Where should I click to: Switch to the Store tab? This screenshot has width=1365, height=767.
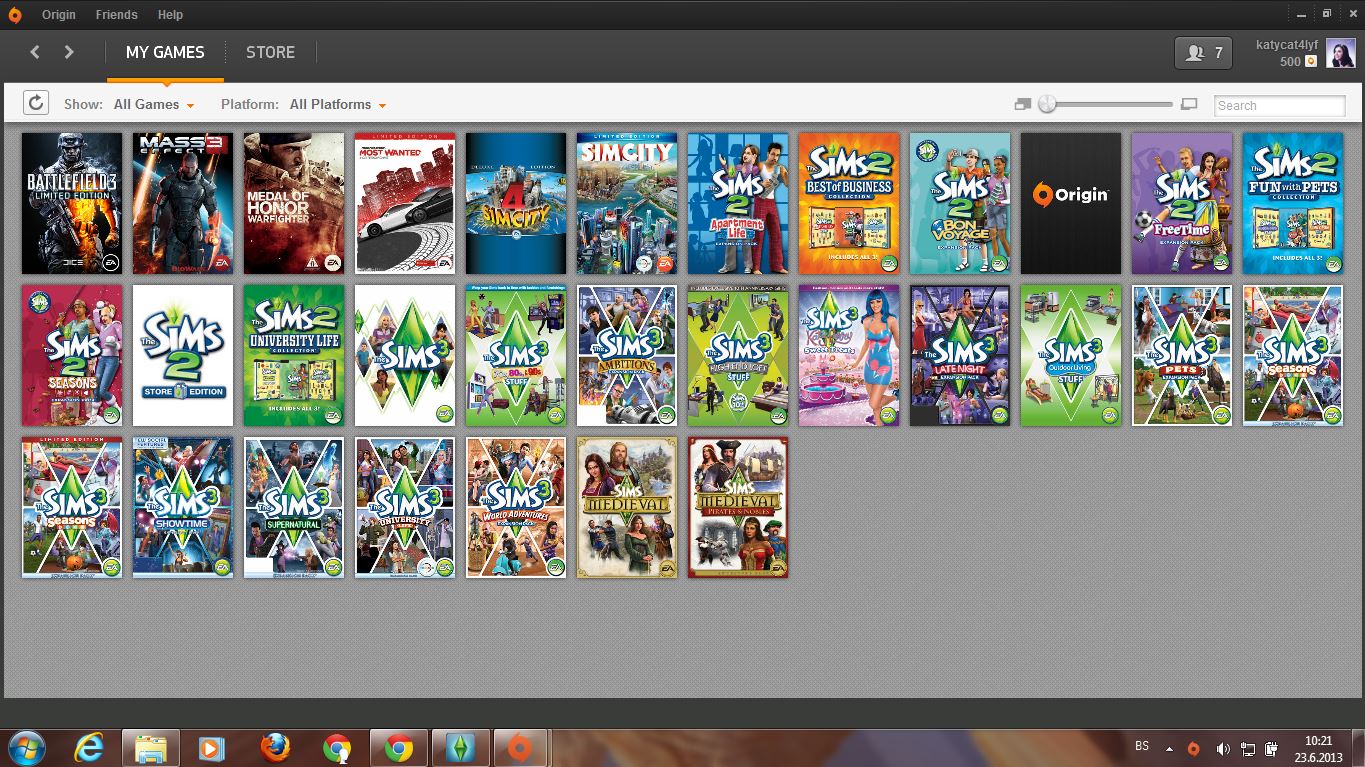click(270, 52)
